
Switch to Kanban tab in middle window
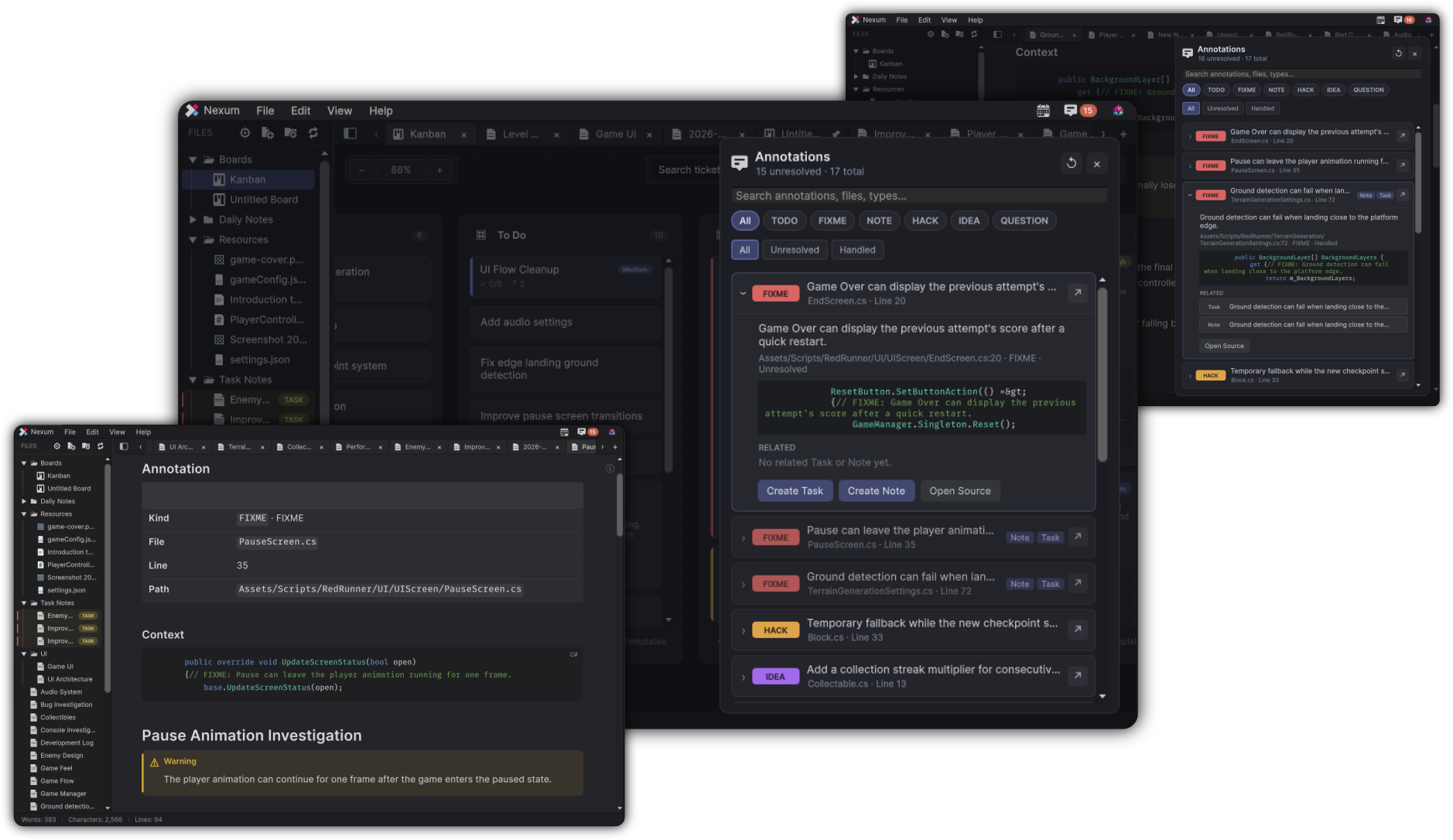(x=428, y=134)
